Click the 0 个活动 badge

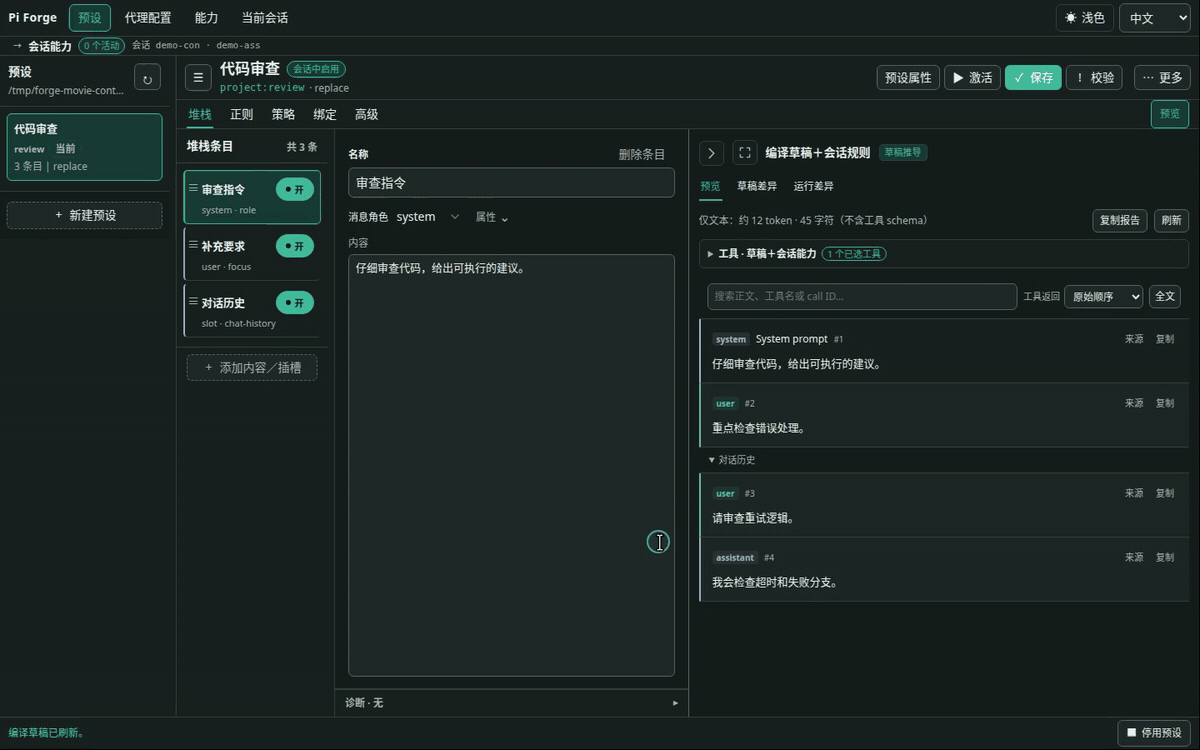click(101, 45)
